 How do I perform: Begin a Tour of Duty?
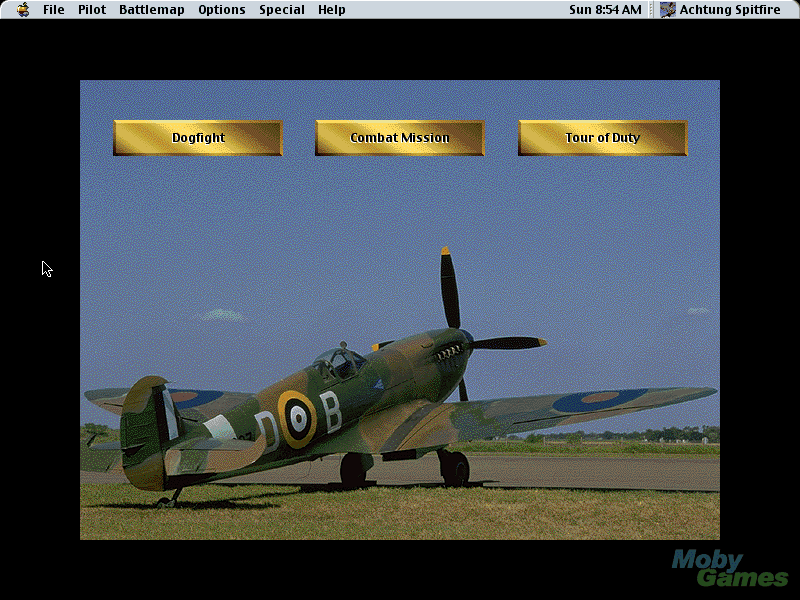(603, 138)
